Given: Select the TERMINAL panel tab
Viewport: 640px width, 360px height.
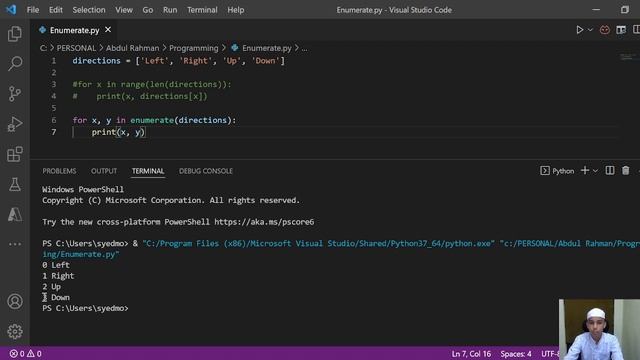Looking at the screenshot, I should 148,171.
